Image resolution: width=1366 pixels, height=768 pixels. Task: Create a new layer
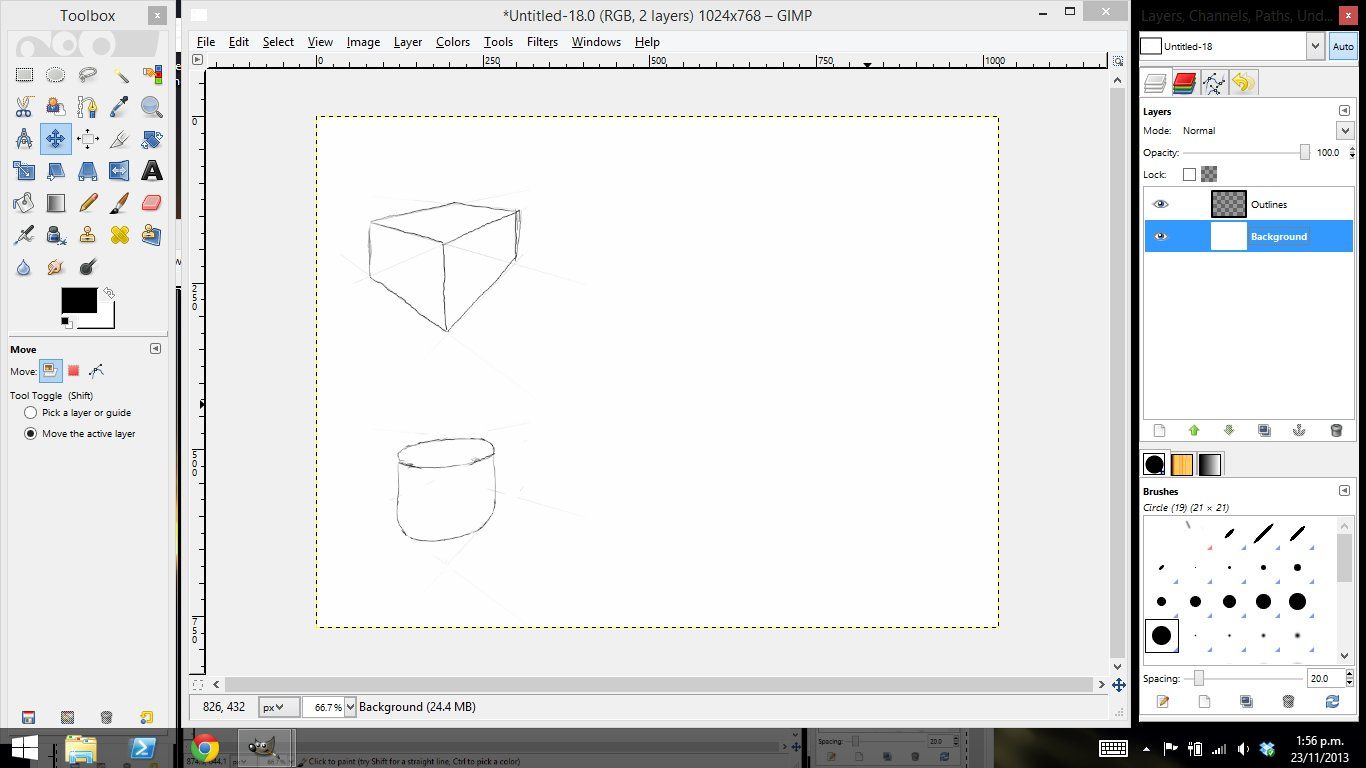point(1158,430)
